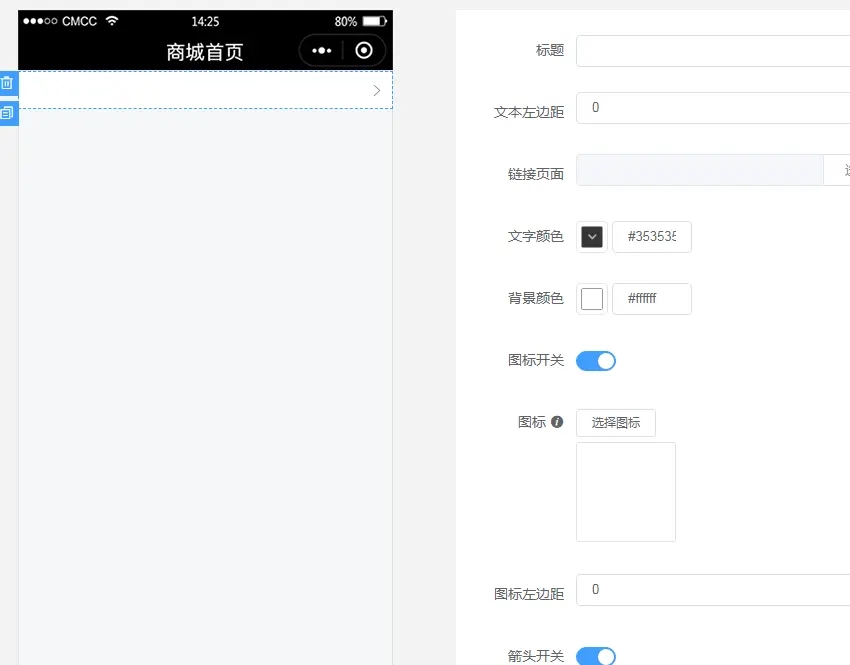The height and width of the screenshot is (665, 850).
Task: Click the 箭头开关 label
Action: click(536, 656)
